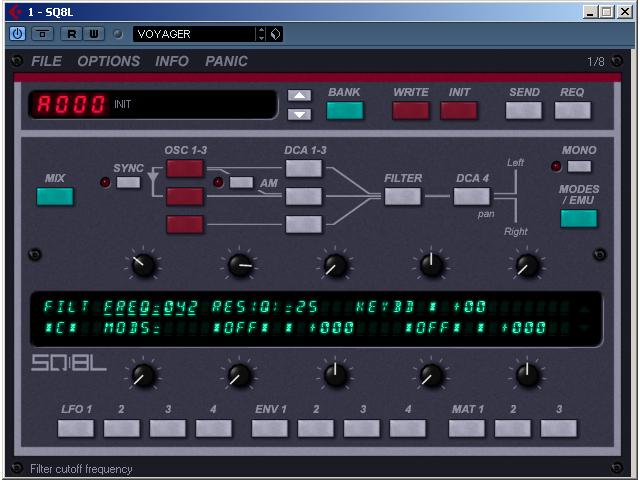The width and height of the screenshot is (640, 480).
Task: Step to the next program with the up arrow
Action: [299, 96]
